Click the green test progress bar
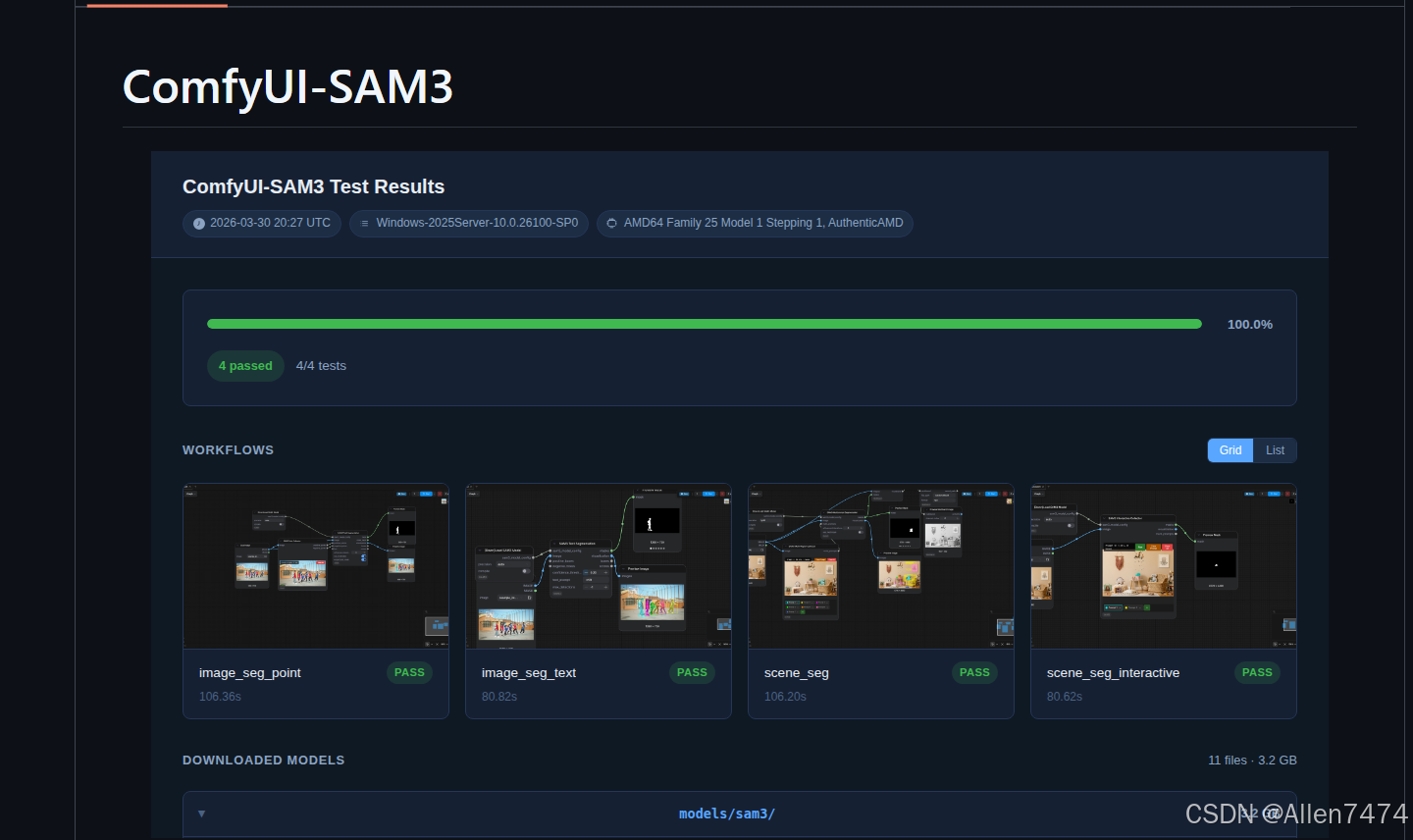This screenshot has height=840, width=1413. point(705,324)
